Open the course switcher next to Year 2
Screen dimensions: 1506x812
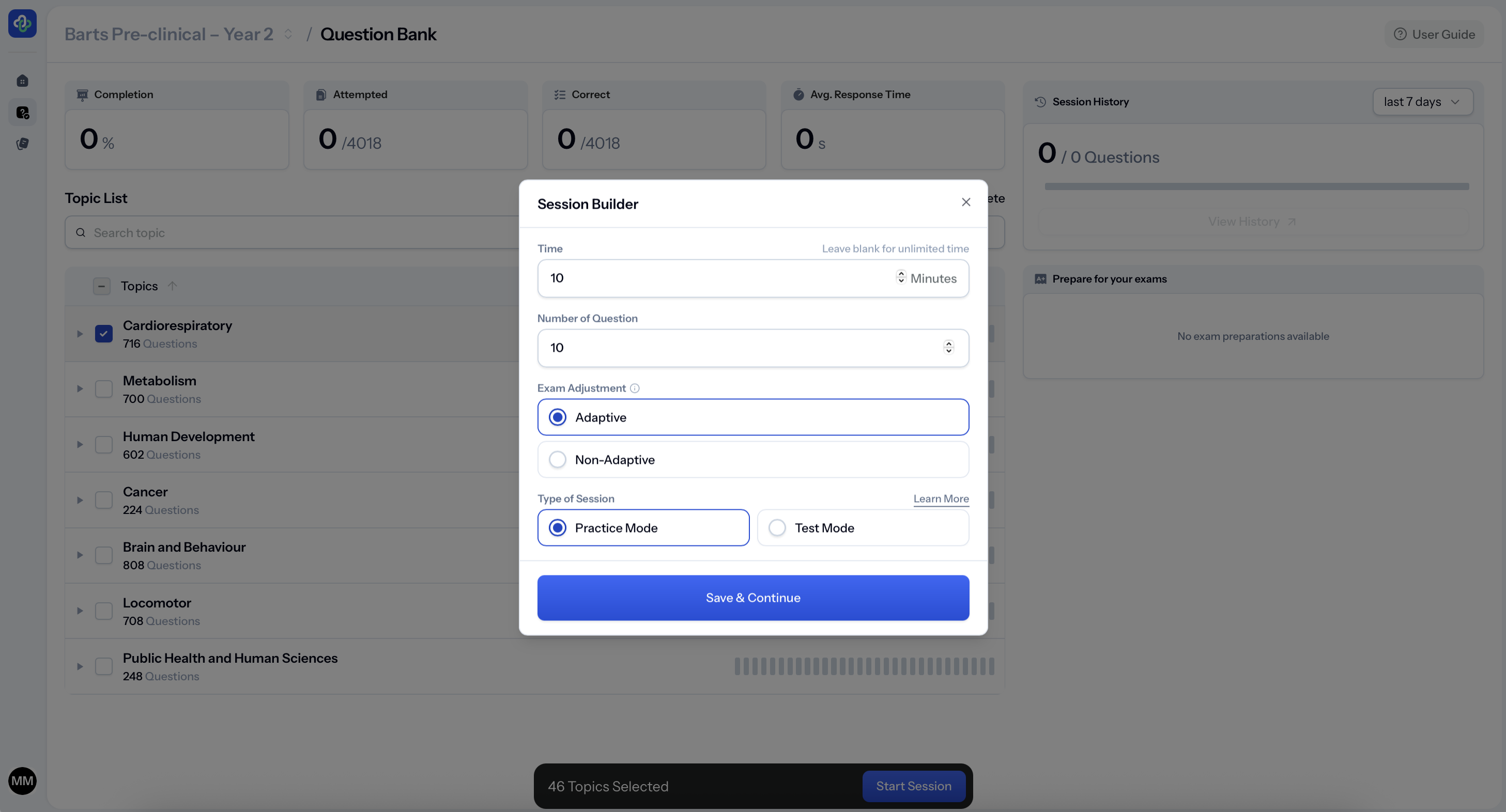pos(288,34)
